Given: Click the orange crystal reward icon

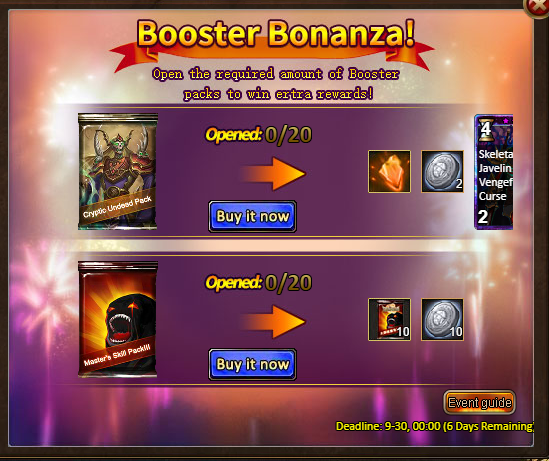Looking at the screenshot, I should pos(389,172).
